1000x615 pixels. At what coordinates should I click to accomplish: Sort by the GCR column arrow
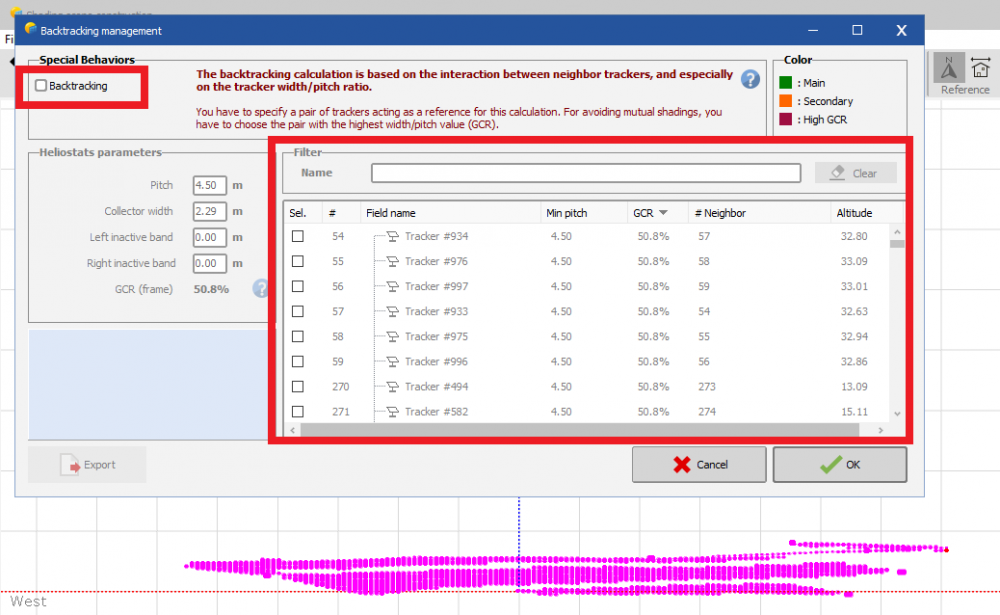pos(663,213)
